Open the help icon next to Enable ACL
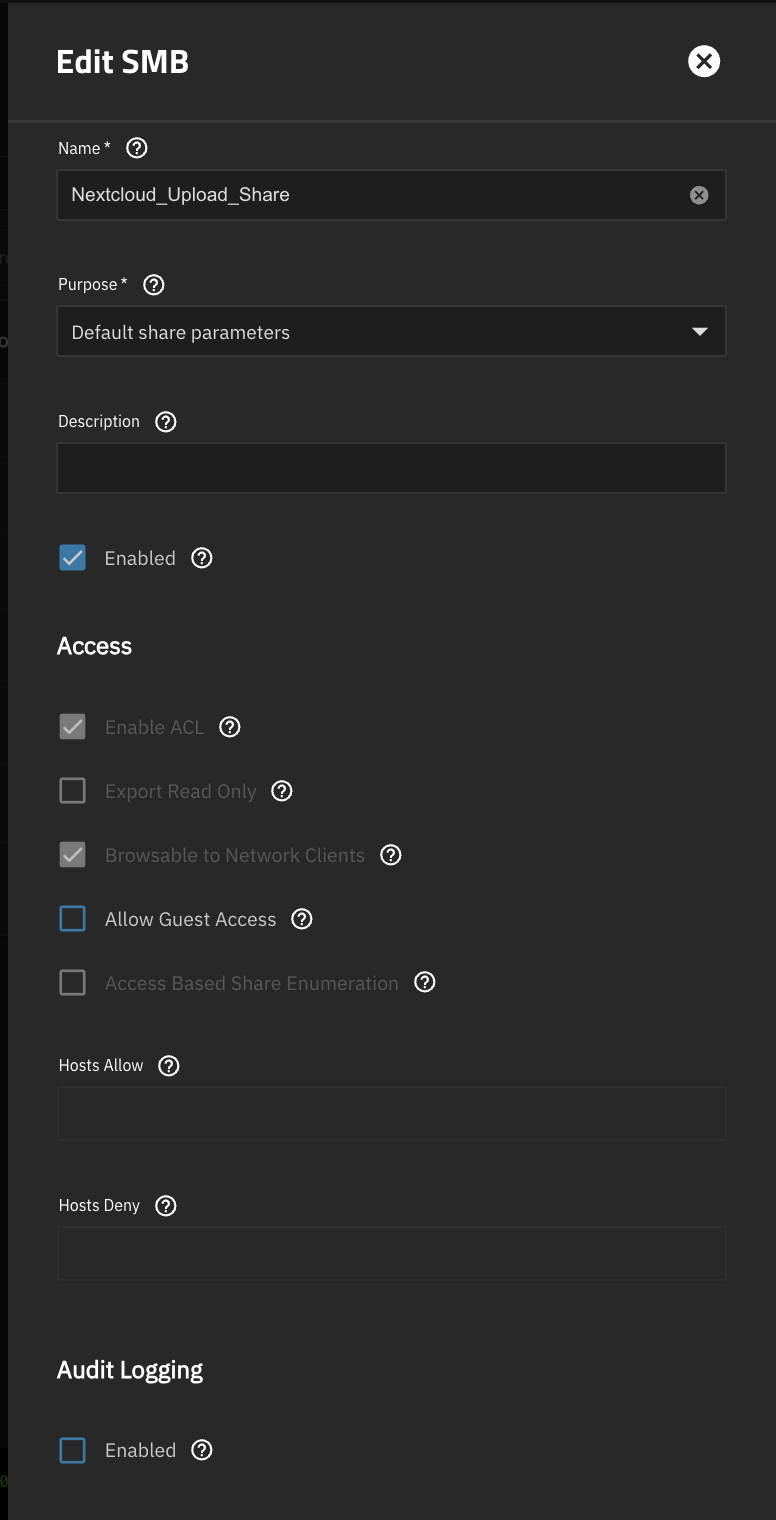 (x=230, y=727)
